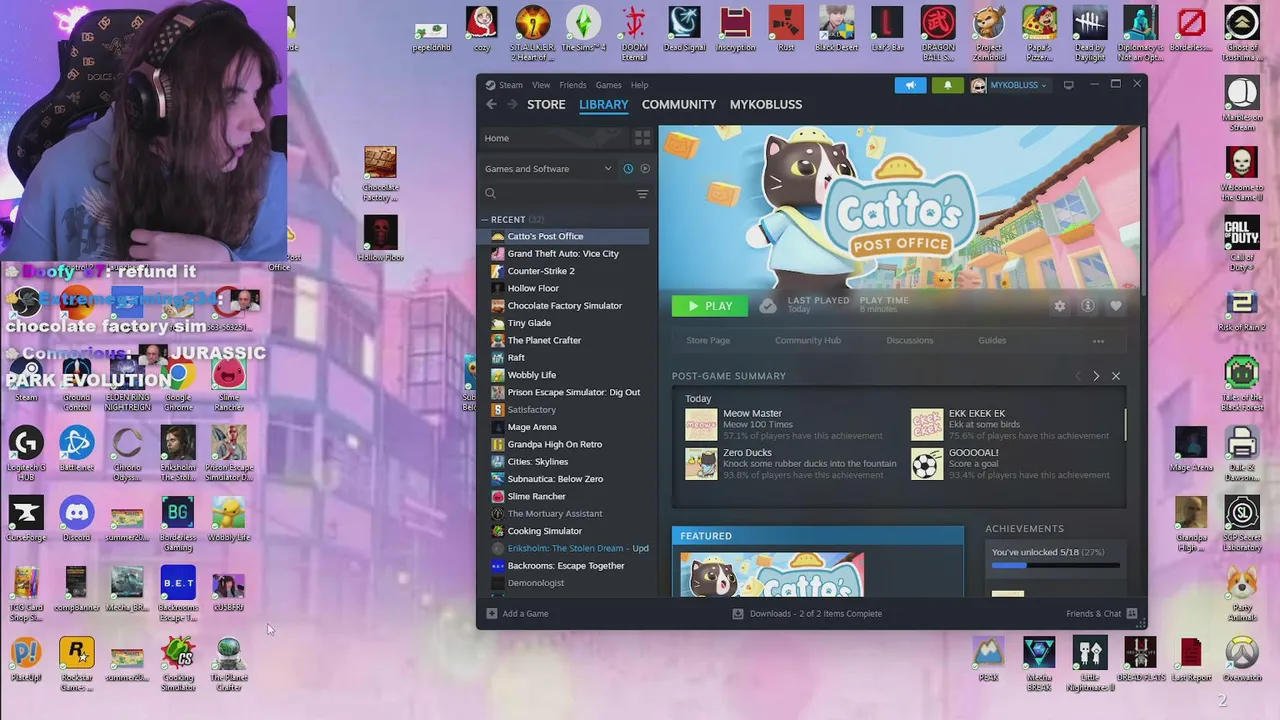
Task: Launch Hollow Floor desktop shortcut
Action: pos(380,239)
